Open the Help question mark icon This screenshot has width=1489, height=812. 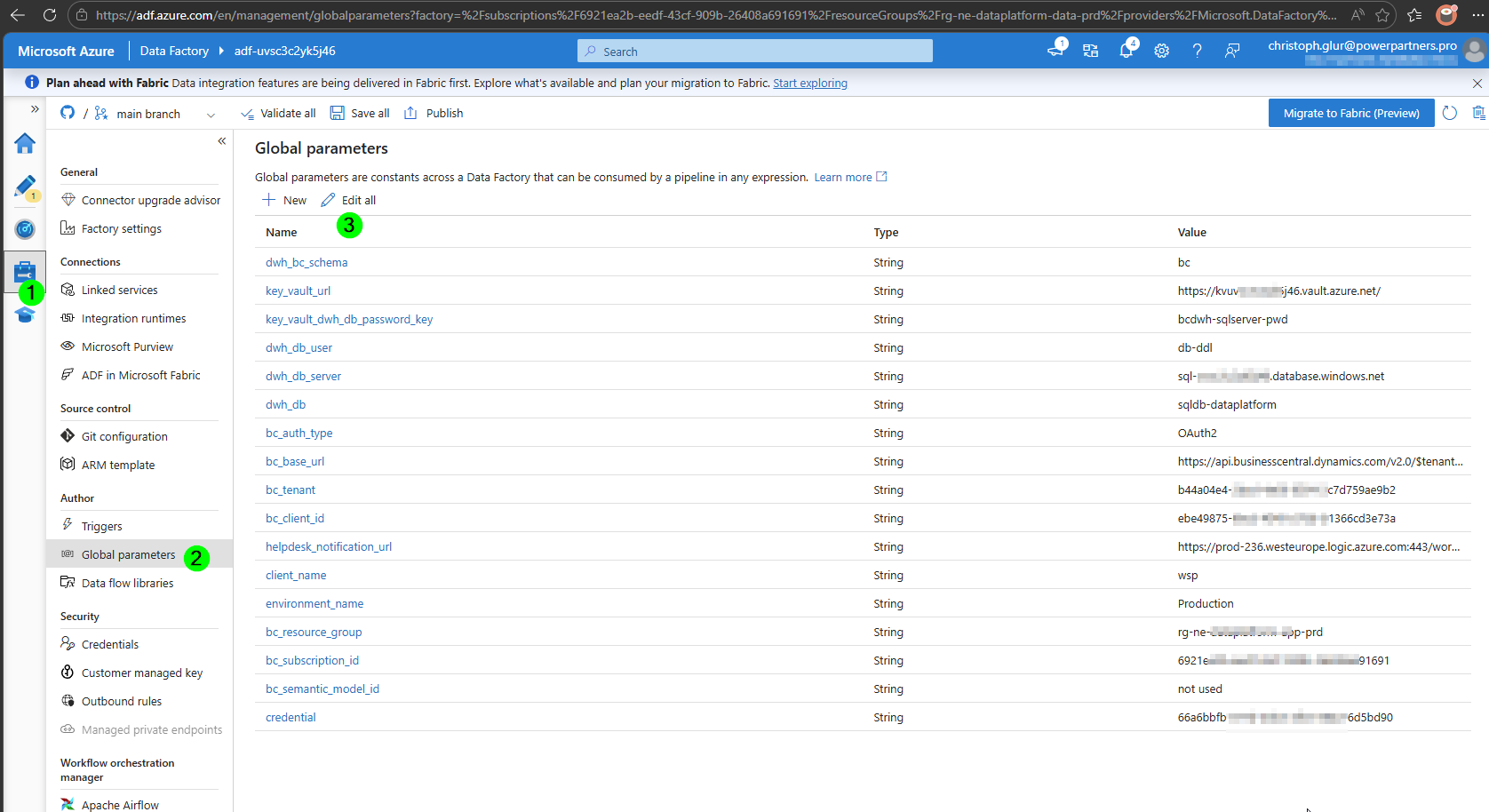pyautogui.click(x=1197, y=52)
